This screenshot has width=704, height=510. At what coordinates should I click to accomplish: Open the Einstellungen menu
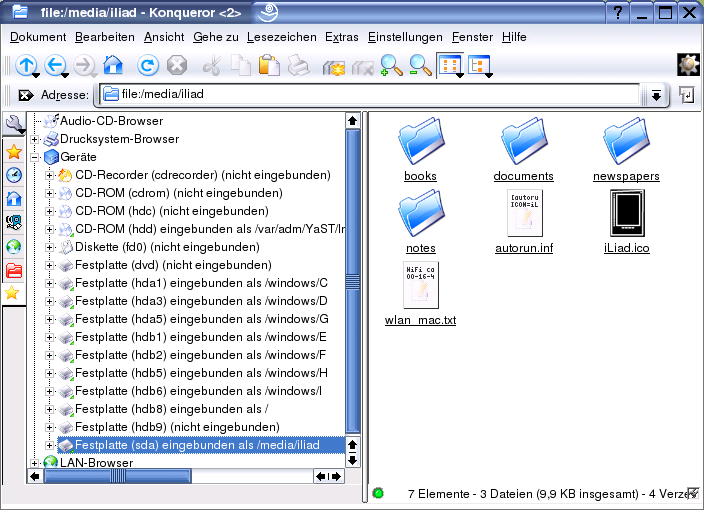pos(405,37)
